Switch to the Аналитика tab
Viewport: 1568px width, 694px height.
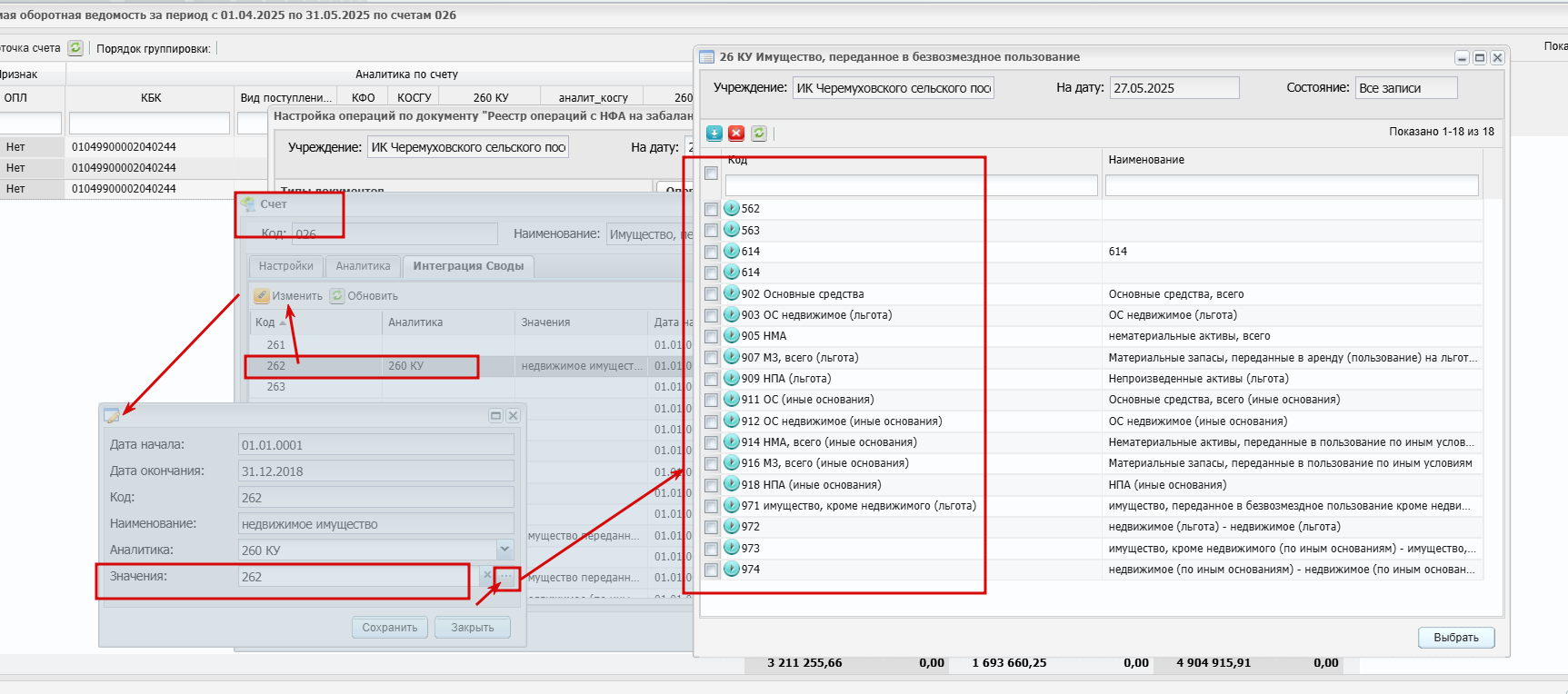[x=363, y=266]
